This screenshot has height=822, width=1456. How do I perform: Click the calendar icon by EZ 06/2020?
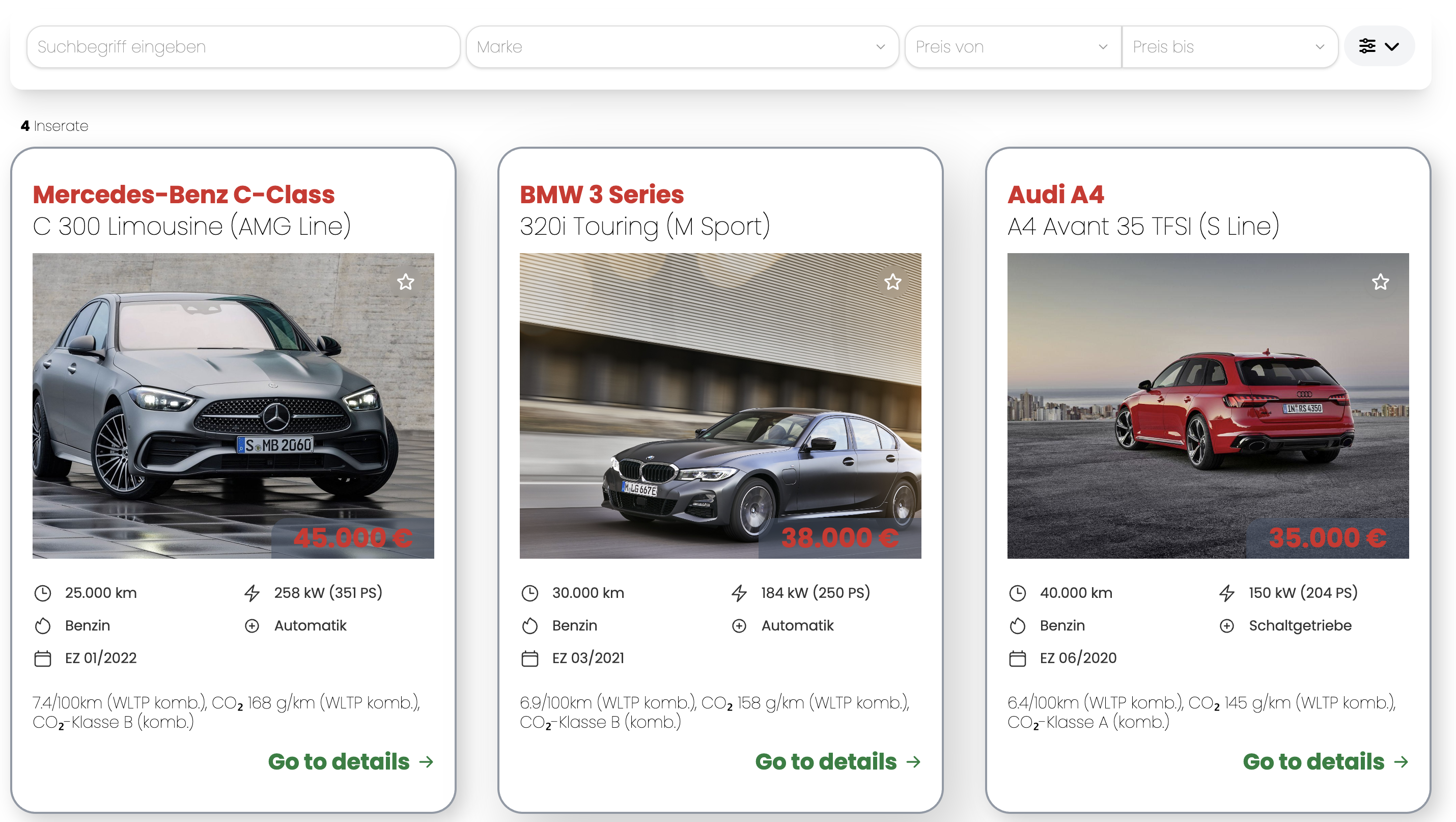(x=1017, y=659)
